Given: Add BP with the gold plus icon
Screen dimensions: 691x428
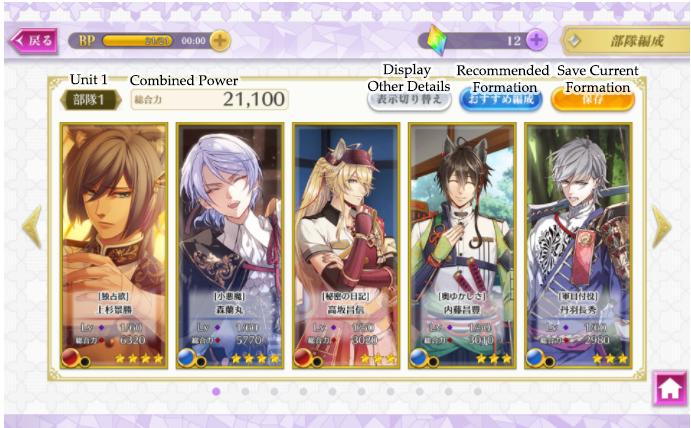Looking at the screenshot, I should click(219, 41).
